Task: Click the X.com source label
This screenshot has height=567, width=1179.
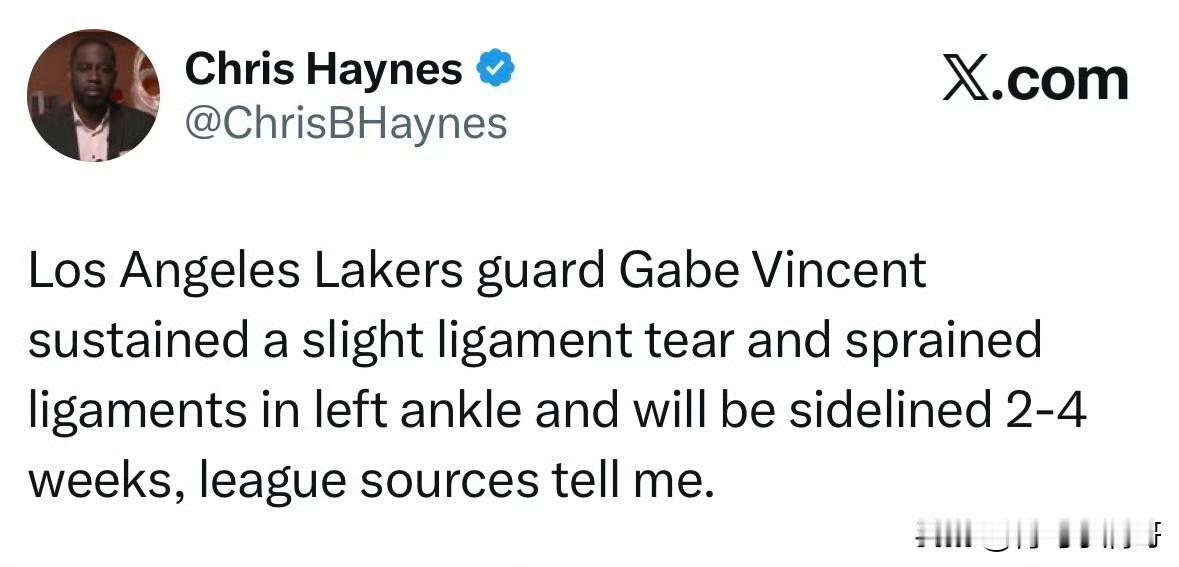Action: pyautogui.click(x=1035, y=80)
